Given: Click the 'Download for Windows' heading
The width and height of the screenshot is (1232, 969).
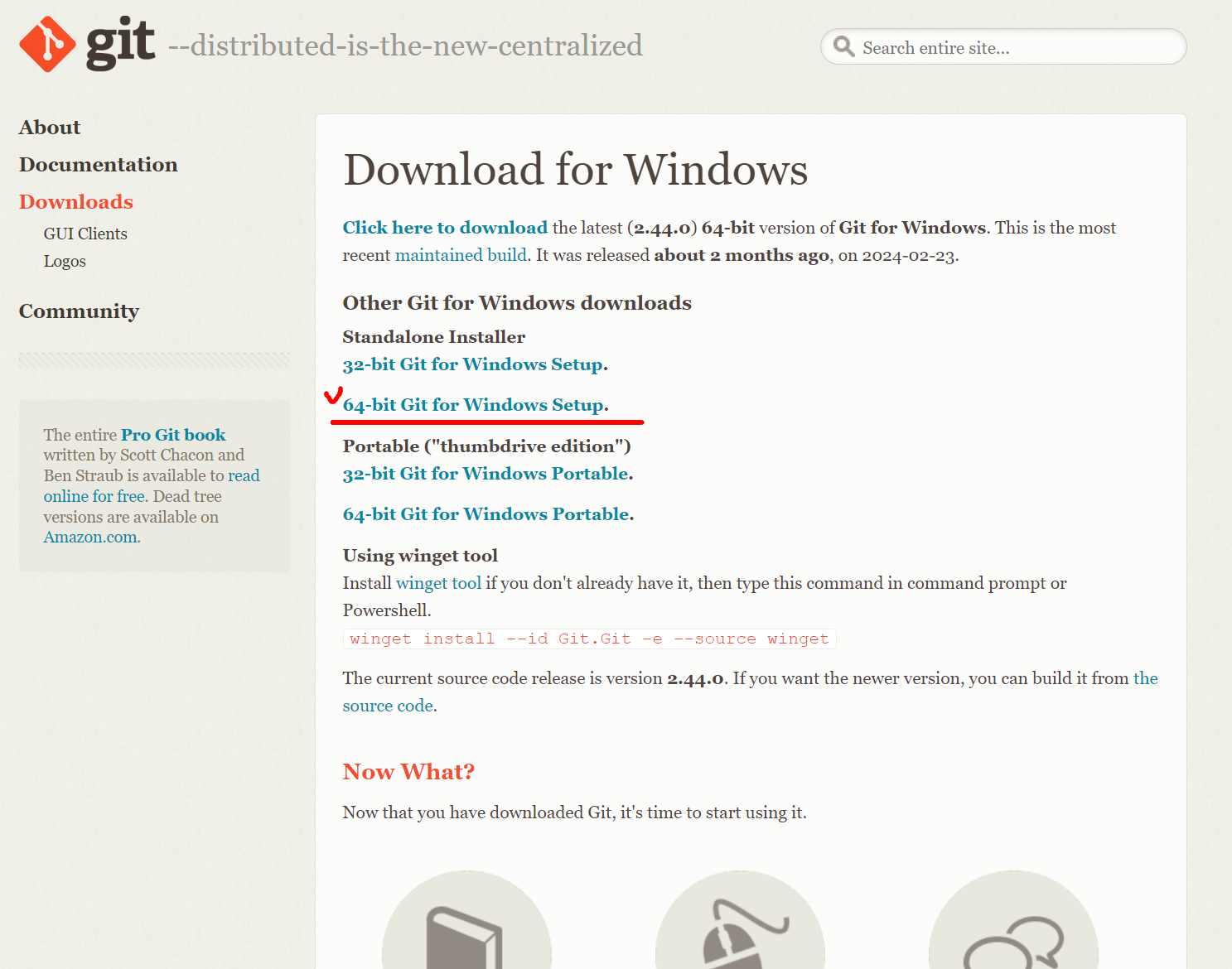Looking at the screenshot, I should pyautogui.click(x=575, y=170).
